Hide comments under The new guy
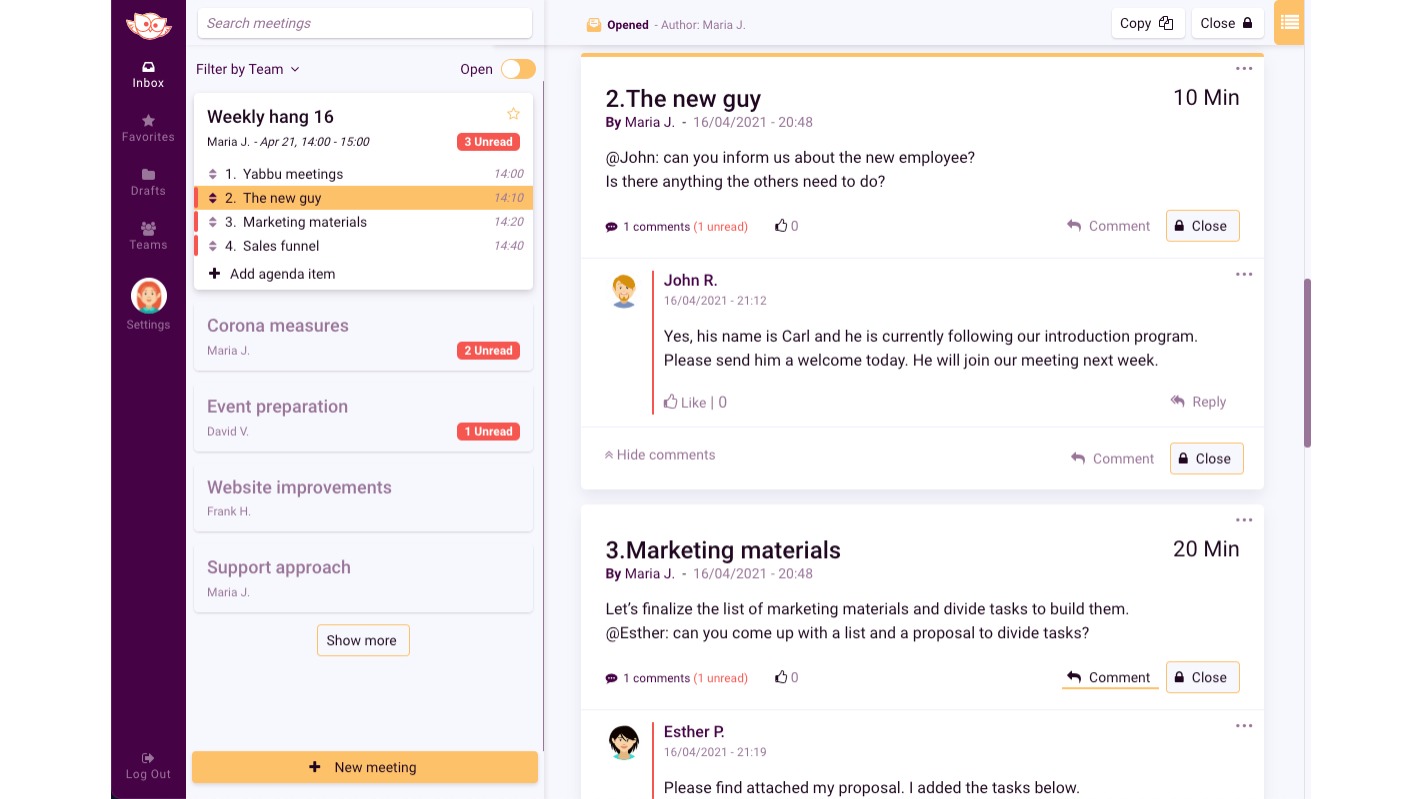 [x=660, y=455]
